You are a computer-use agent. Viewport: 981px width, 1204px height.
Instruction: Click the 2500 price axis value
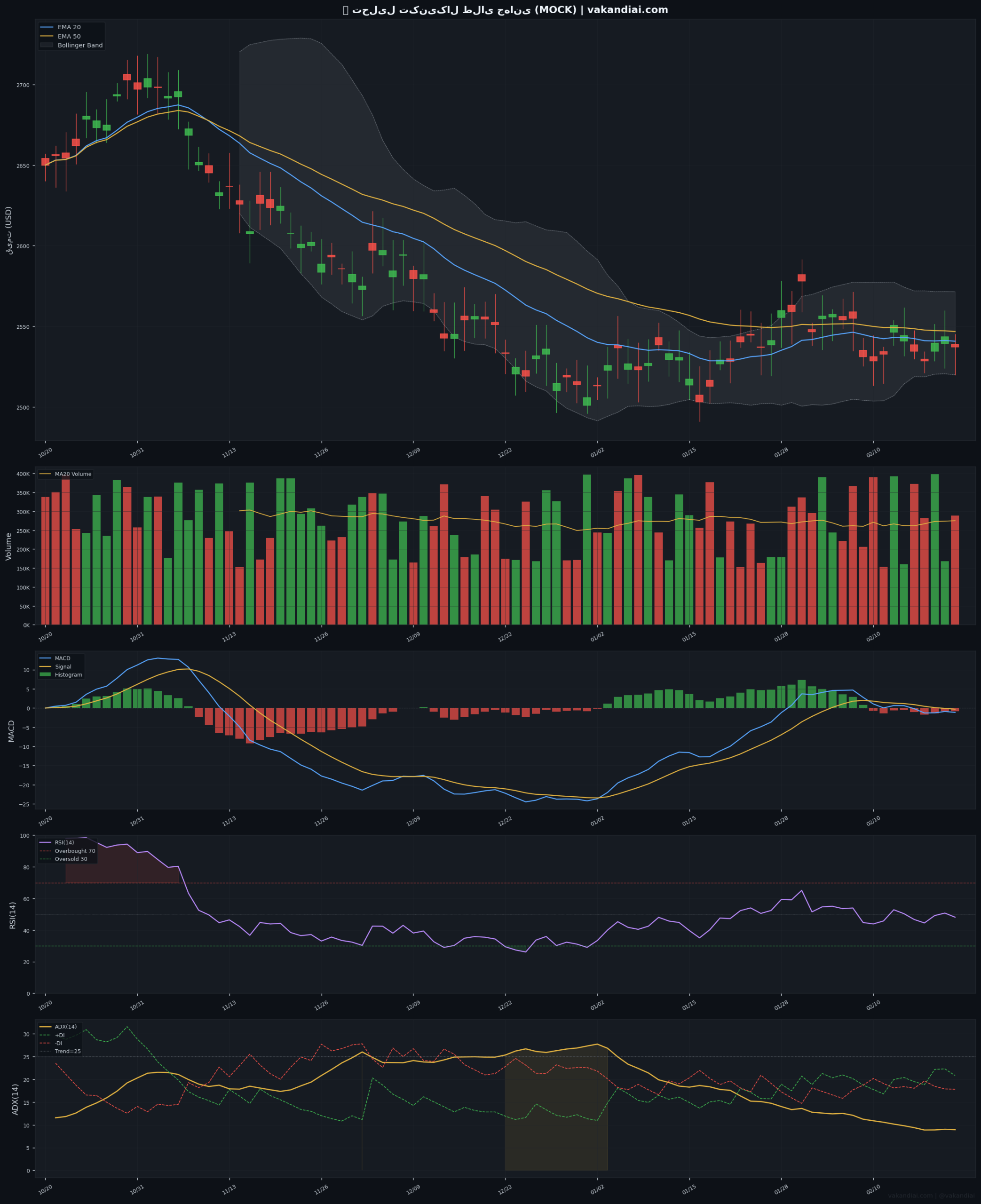click(23, 407)
